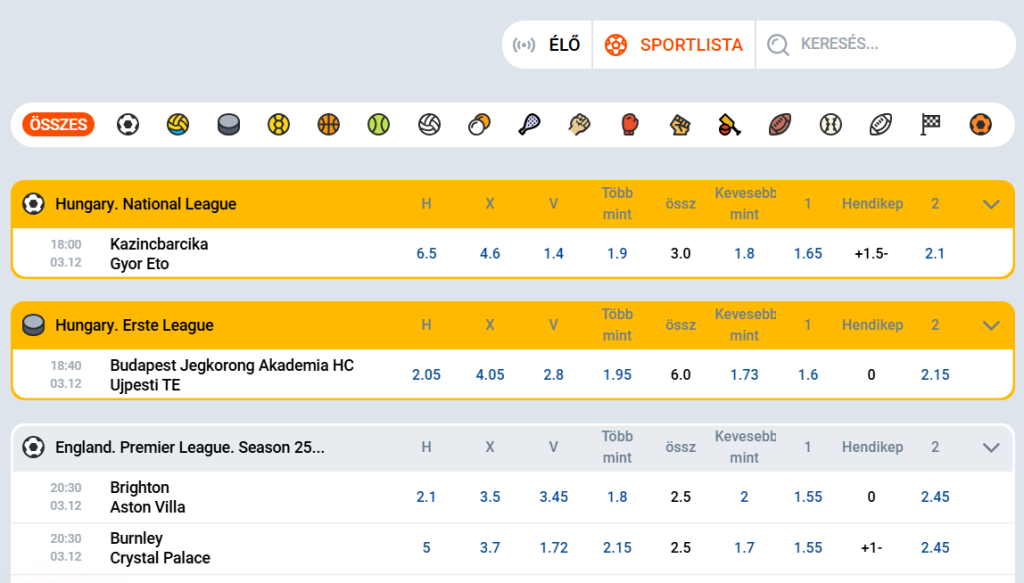
Task: Pick draw odds 3.5 for Brighton–Aston Villa
Action: pos(490,497)
